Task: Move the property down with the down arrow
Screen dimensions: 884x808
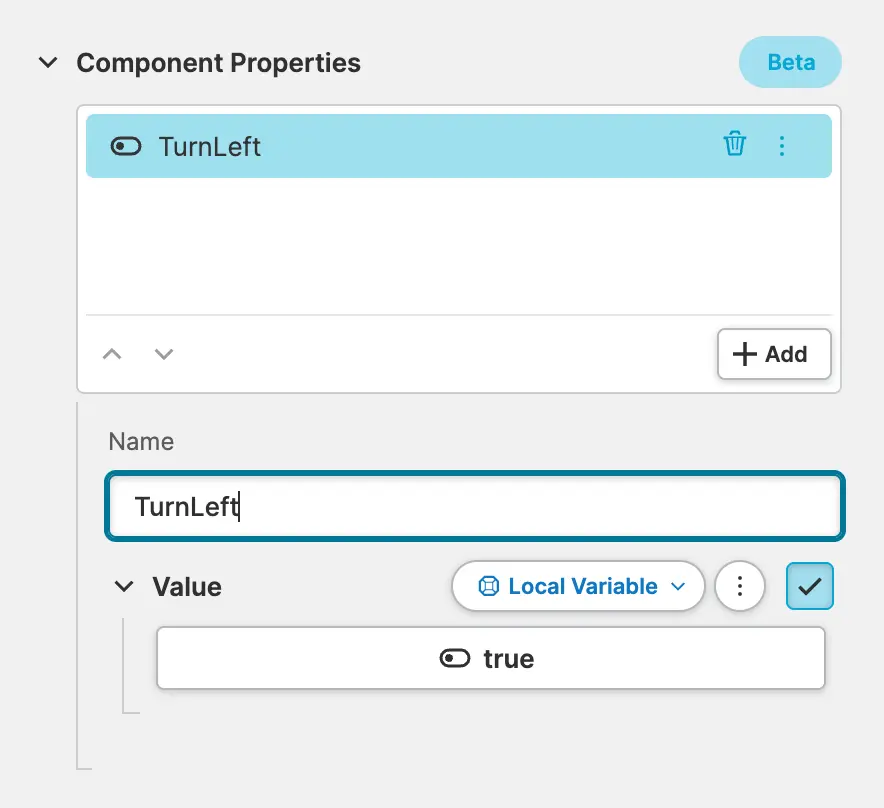Action: 164,354
